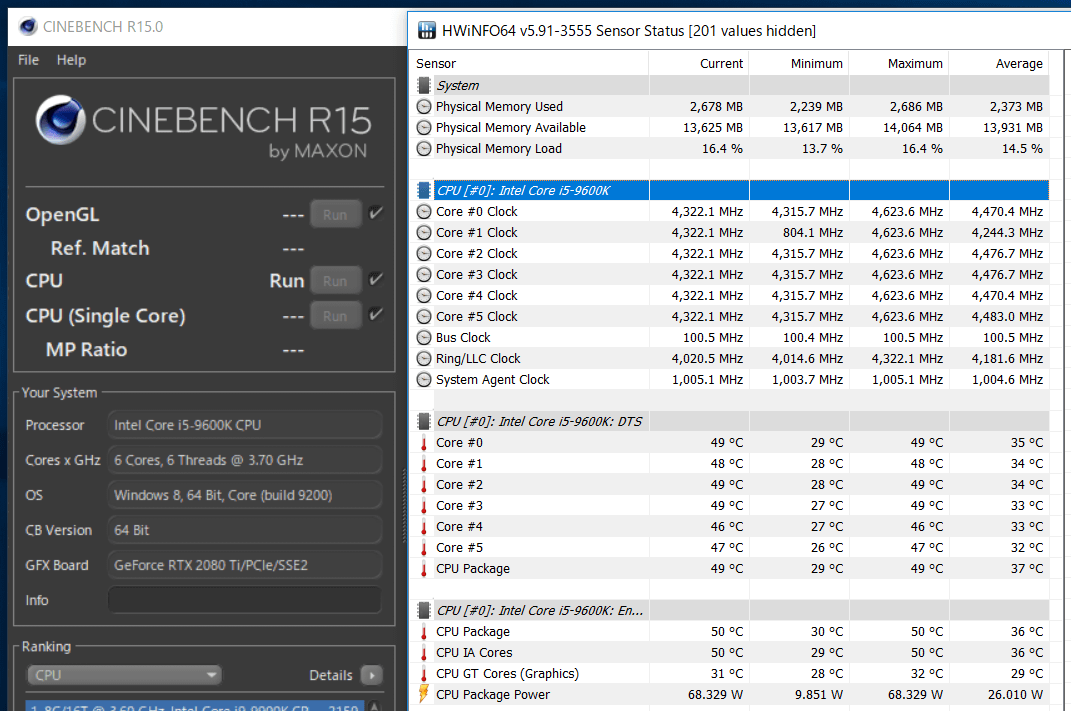Screen dimensions: 1071x711
Task: Click Core #5 Clock average 4,483.0 MHz
Action: [x=1007, y=317]
